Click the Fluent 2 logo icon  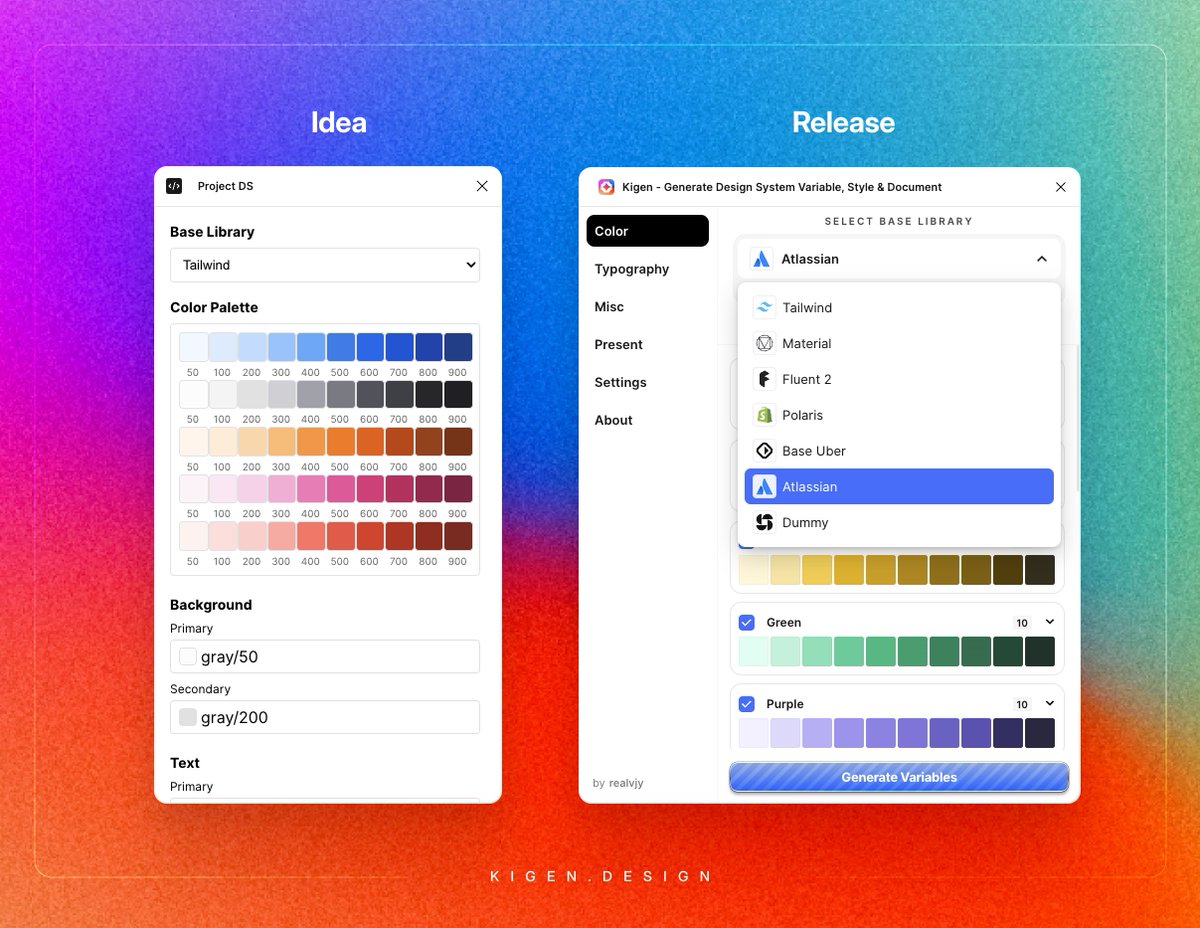tap(764, 379)
